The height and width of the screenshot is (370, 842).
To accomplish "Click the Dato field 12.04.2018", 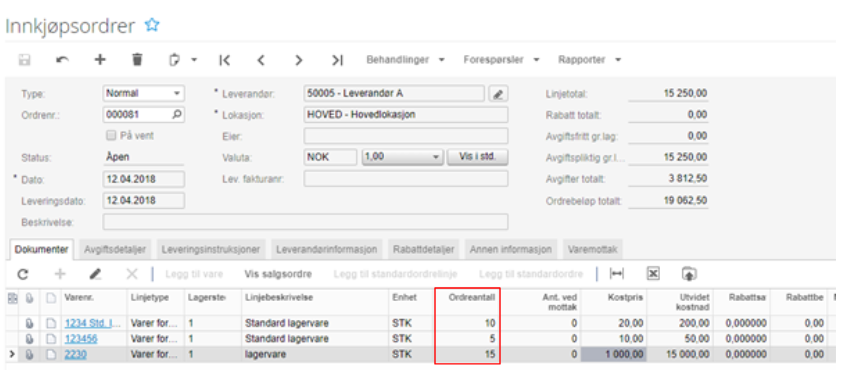I will click(x=143, y=179).
